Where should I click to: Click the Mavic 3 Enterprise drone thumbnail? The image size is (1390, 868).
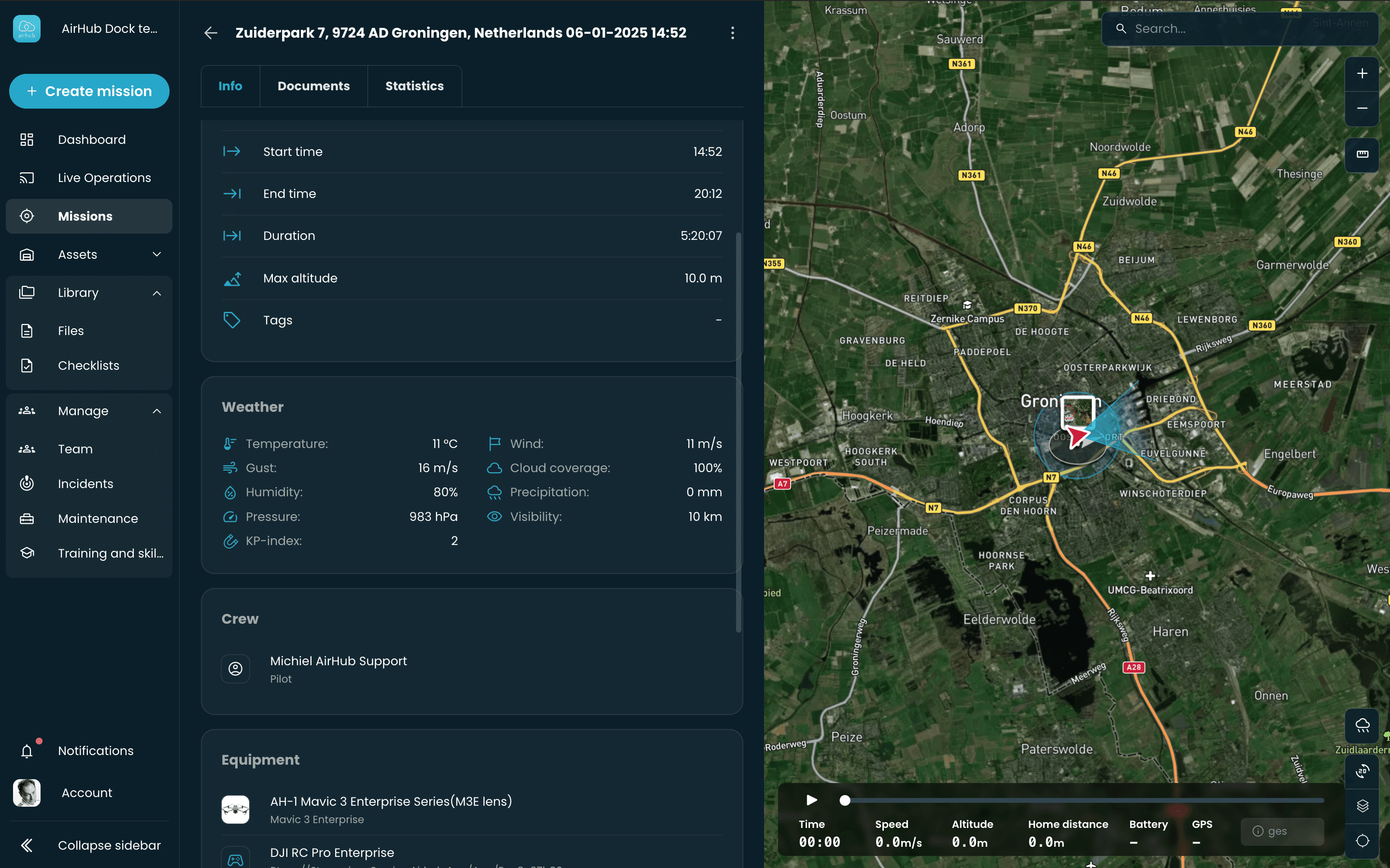click(235, 810)
